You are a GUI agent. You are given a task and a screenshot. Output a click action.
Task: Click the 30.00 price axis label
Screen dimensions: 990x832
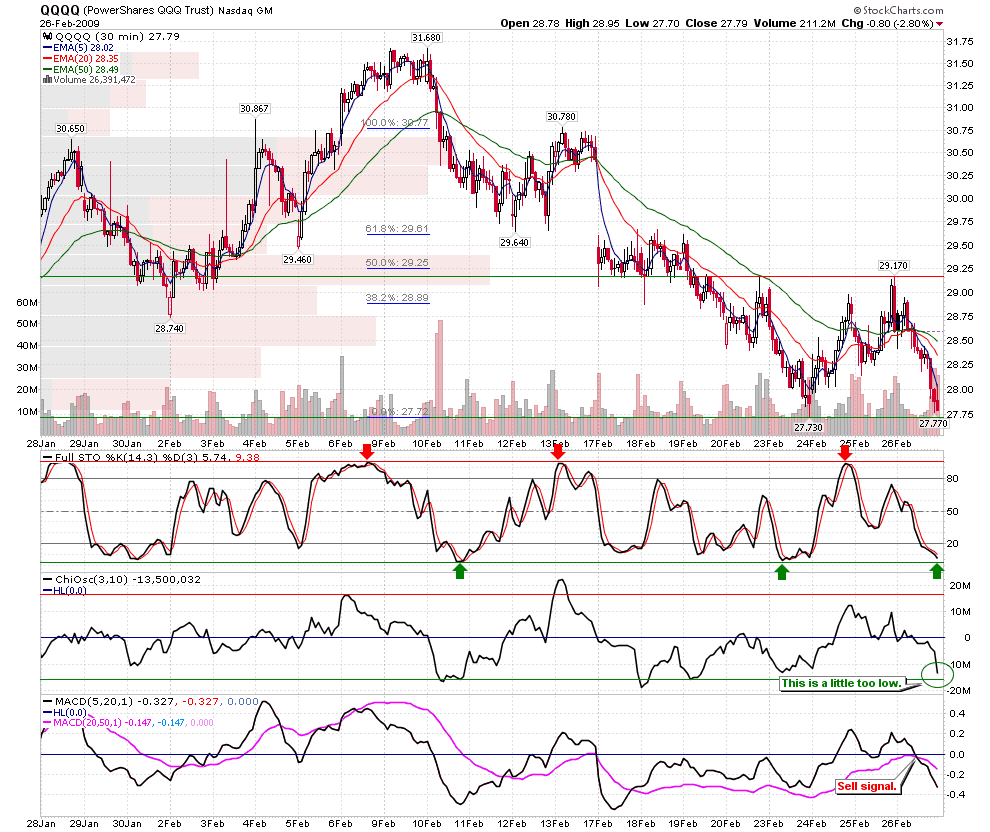[960, 198]
